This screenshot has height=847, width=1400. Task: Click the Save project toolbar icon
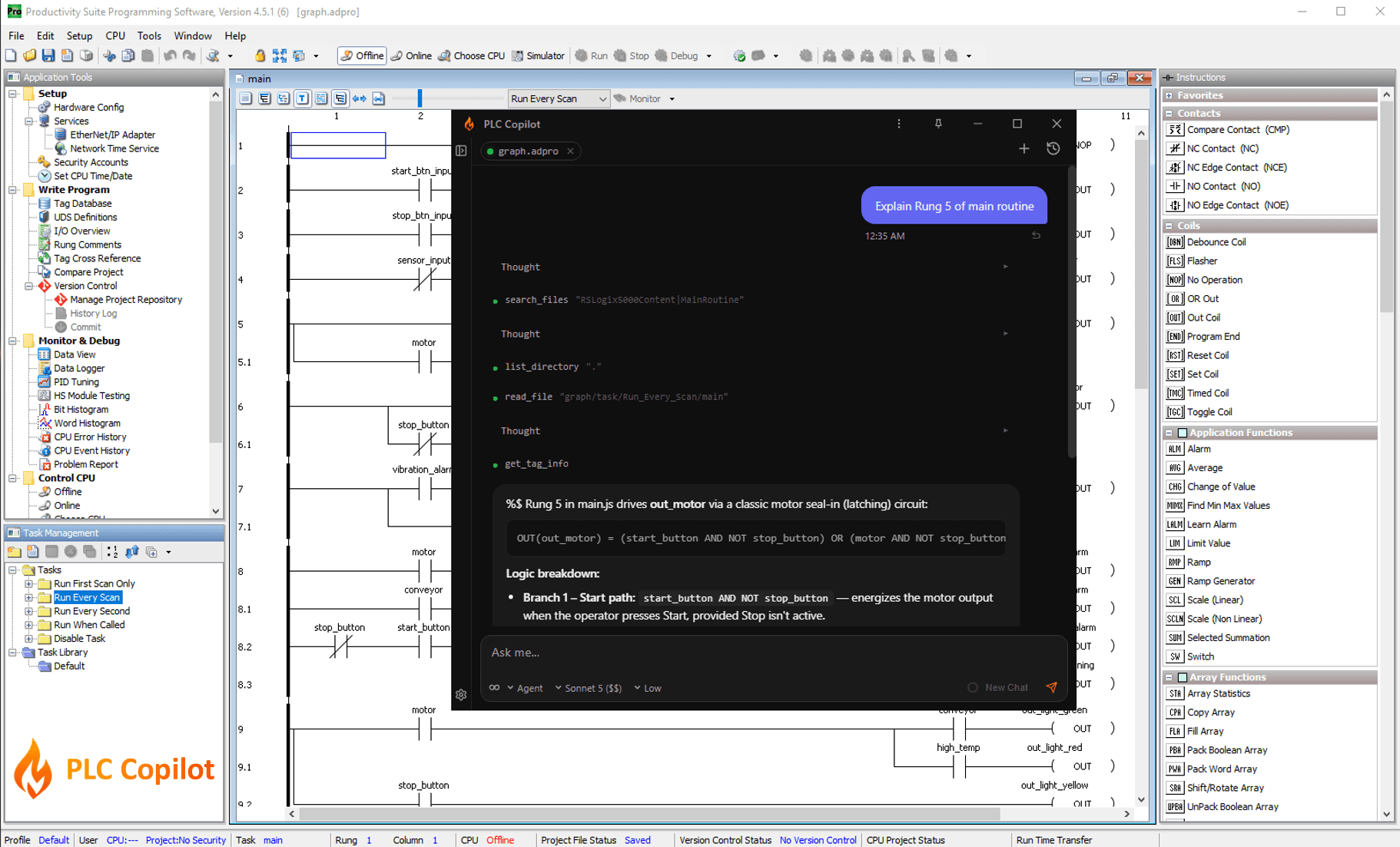pos(48,55)
